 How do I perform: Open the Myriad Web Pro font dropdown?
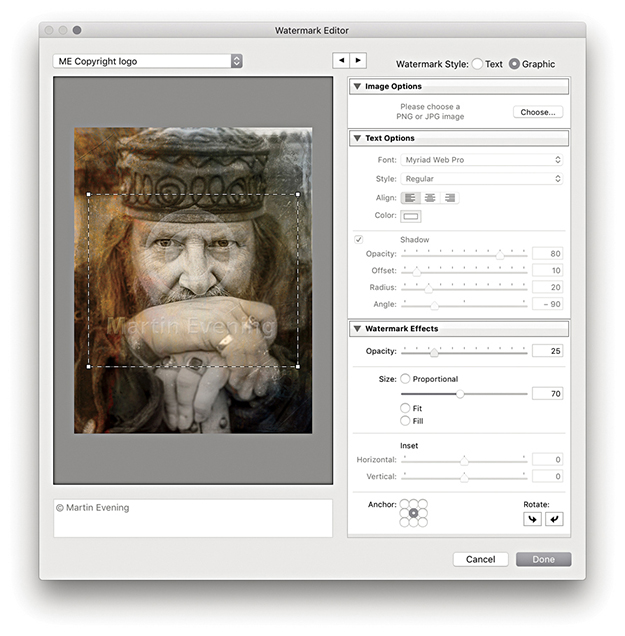point(482,160)
